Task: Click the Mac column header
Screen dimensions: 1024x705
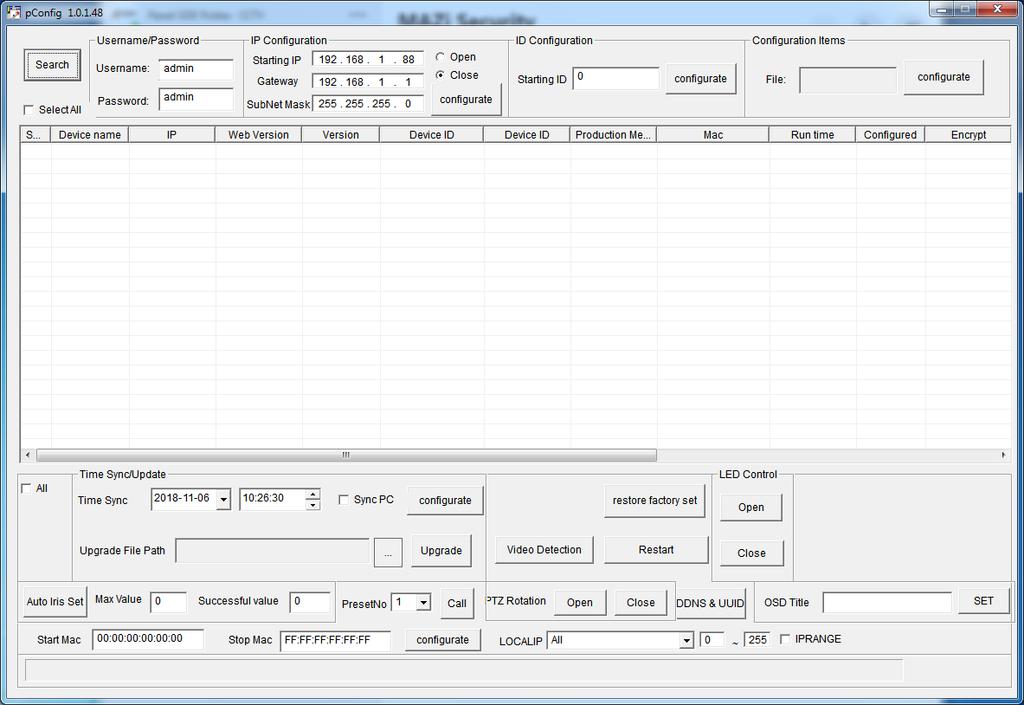Action: pyautogui.click(x=712, y=134)
